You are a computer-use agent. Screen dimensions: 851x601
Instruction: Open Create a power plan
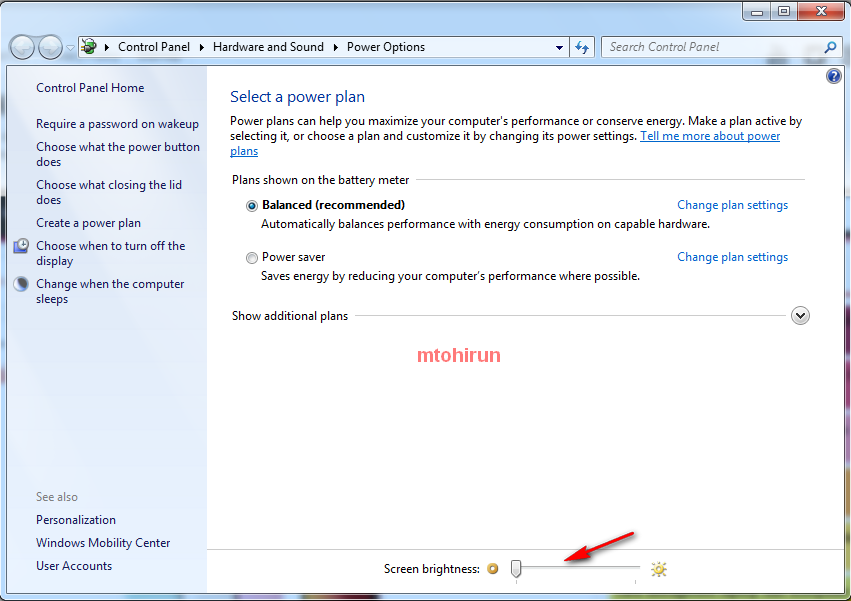88,223
